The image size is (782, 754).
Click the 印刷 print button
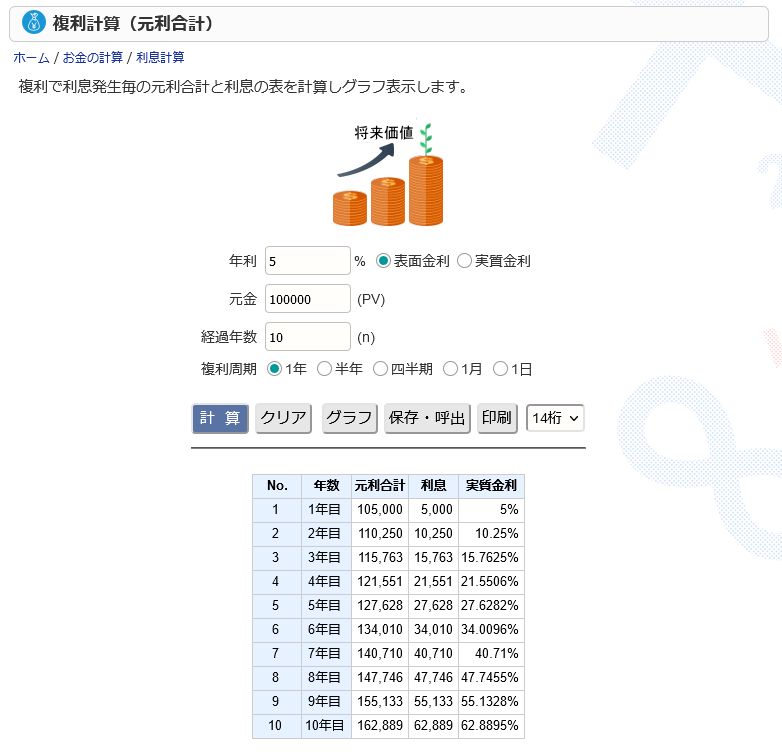[x=496, y=418]
